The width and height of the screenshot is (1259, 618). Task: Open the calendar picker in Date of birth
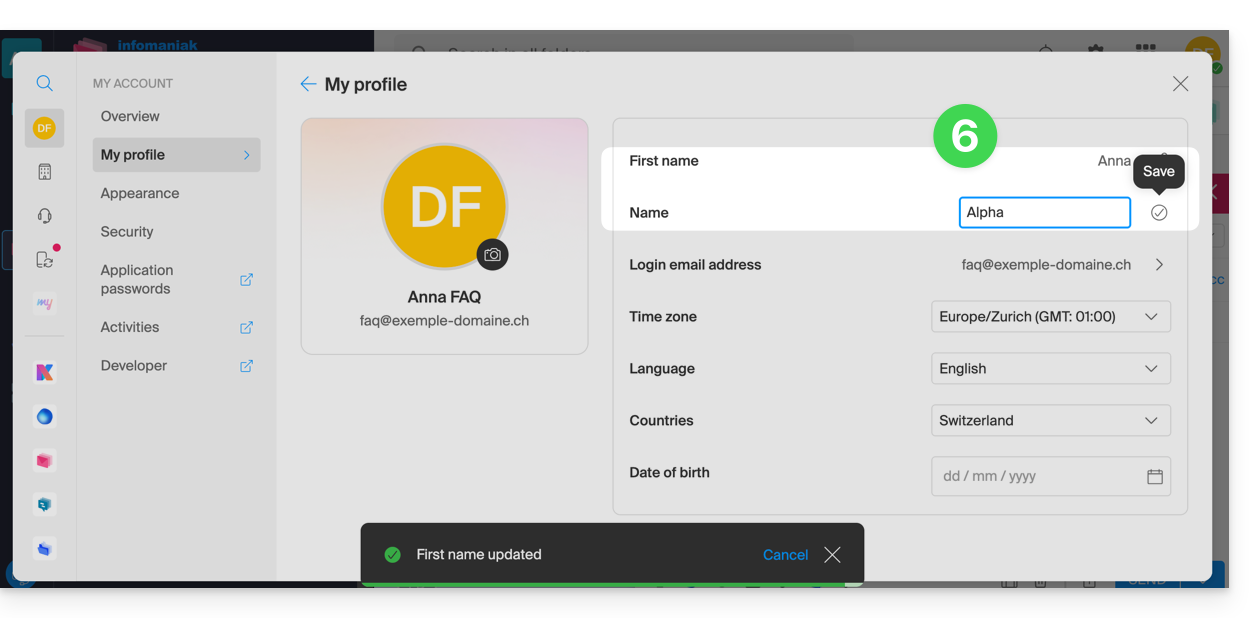pos(1154,477)
